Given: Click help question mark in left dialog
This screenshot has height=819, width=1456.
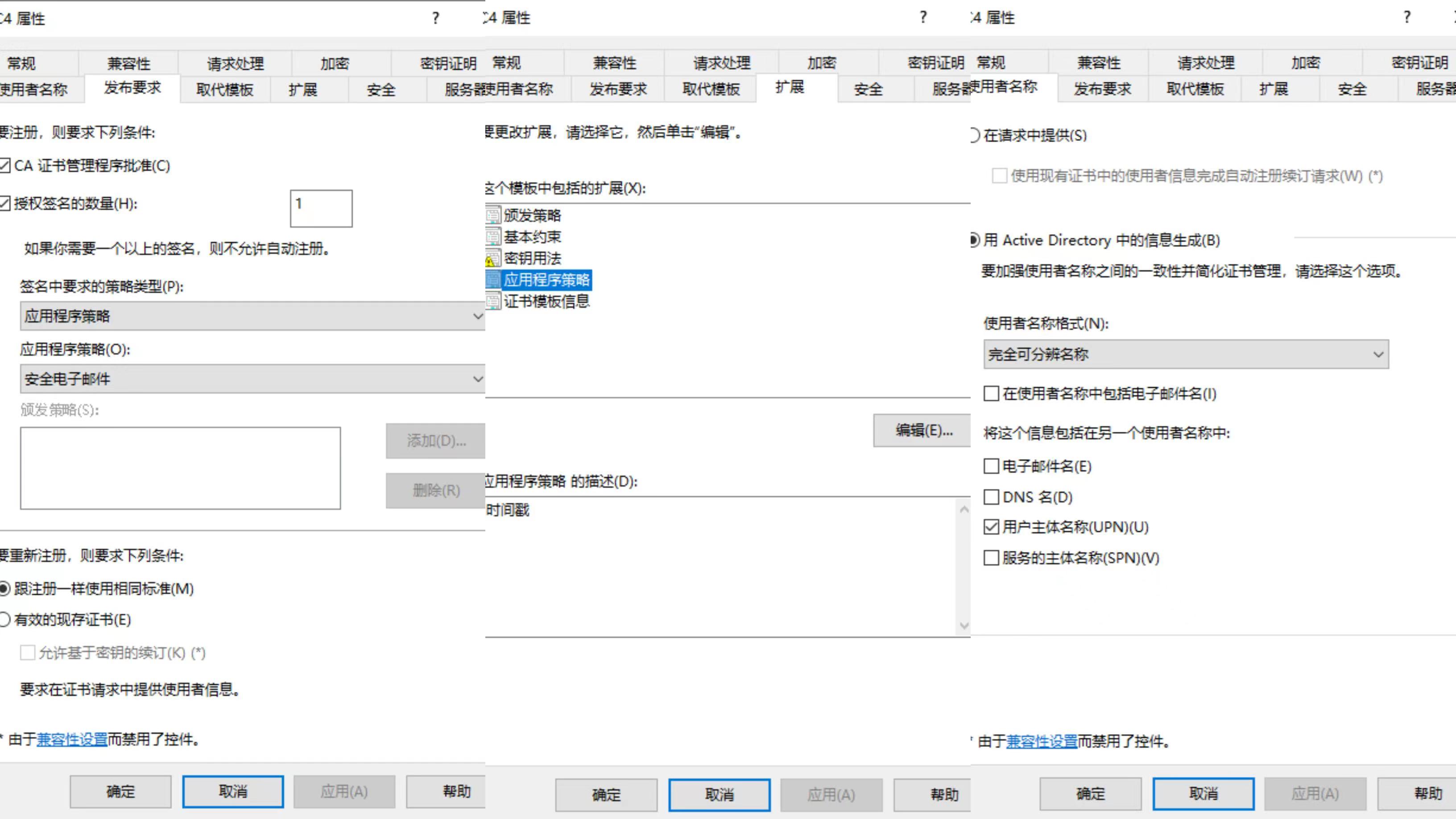Looking at the screenshot, I should coord(435,18).
